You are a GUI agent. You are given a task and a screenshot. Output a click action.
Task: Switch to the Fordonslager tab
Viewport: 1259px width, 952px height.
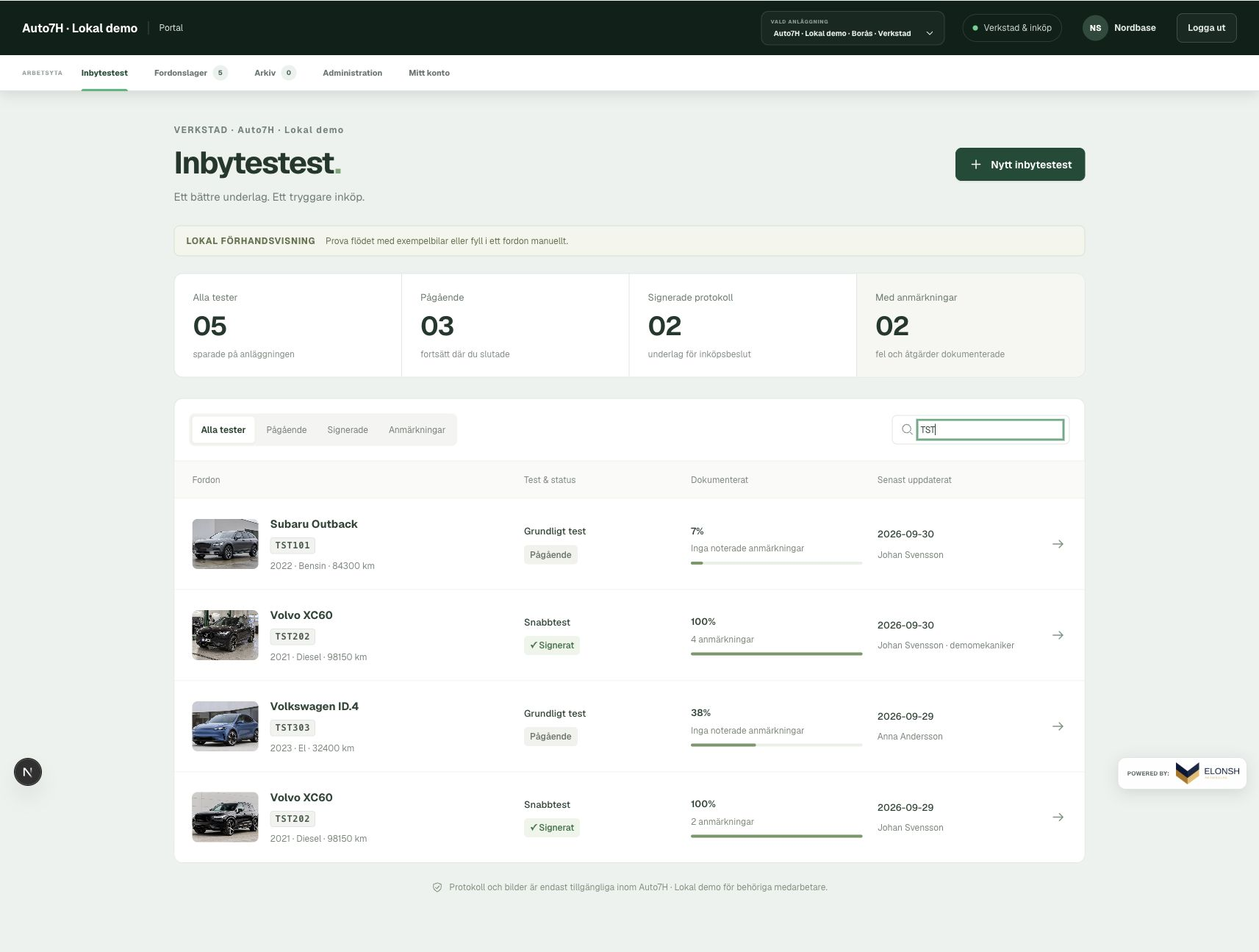point(190,73)
